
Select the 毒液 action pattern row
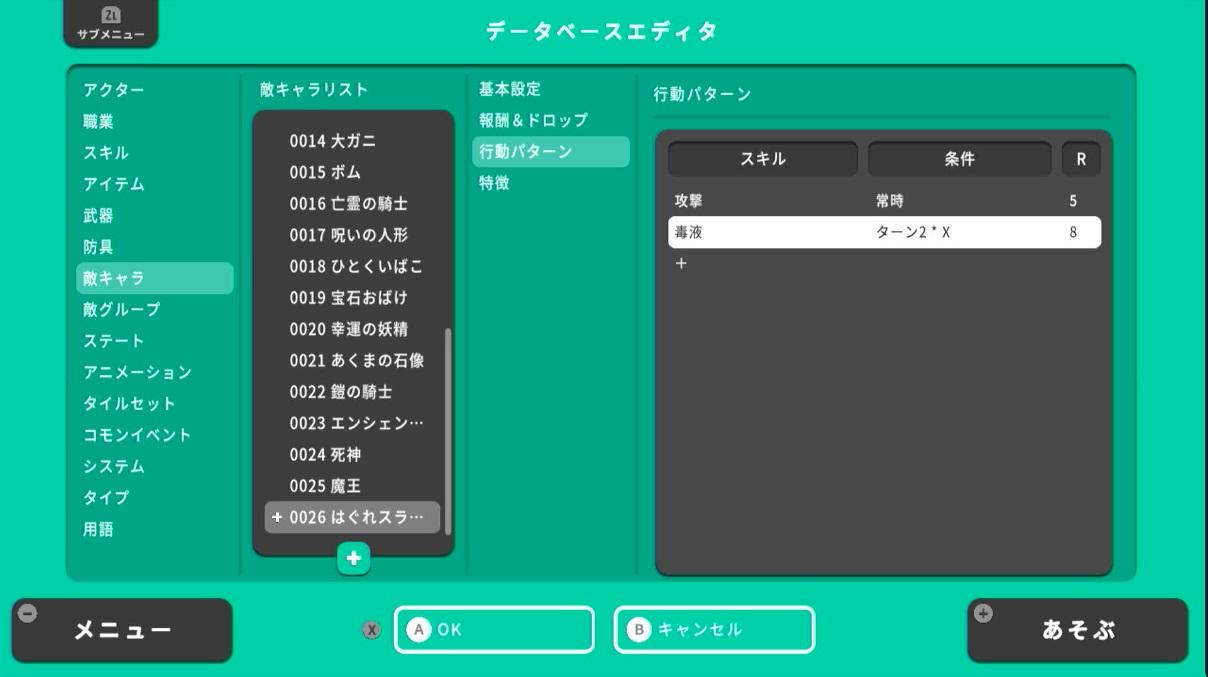pyautogui.click(x=884, y=231)
